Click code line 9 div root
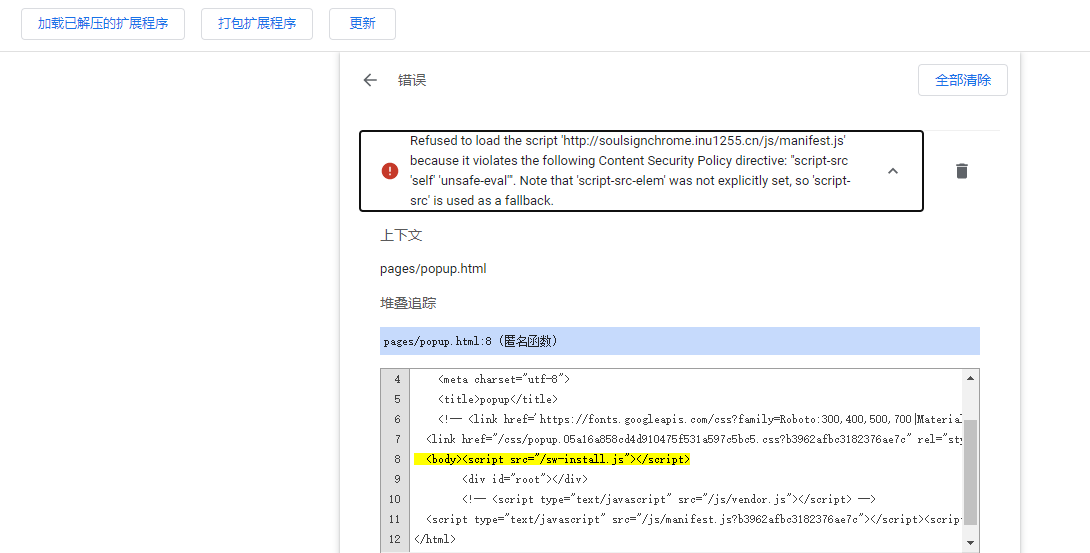 coord(525,479)
